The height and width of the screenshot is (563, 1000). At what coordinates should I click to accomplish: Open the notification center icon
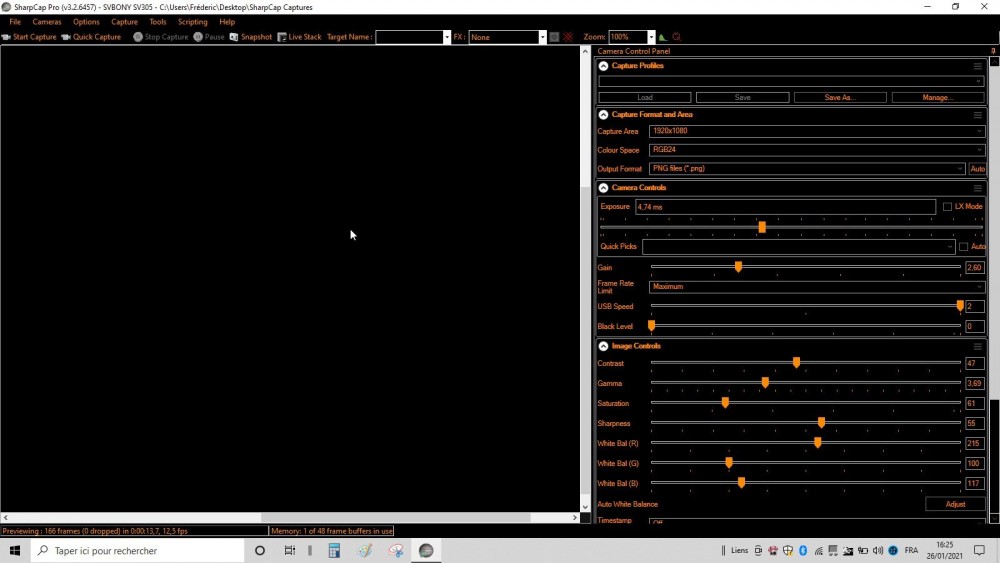[980, 550]
